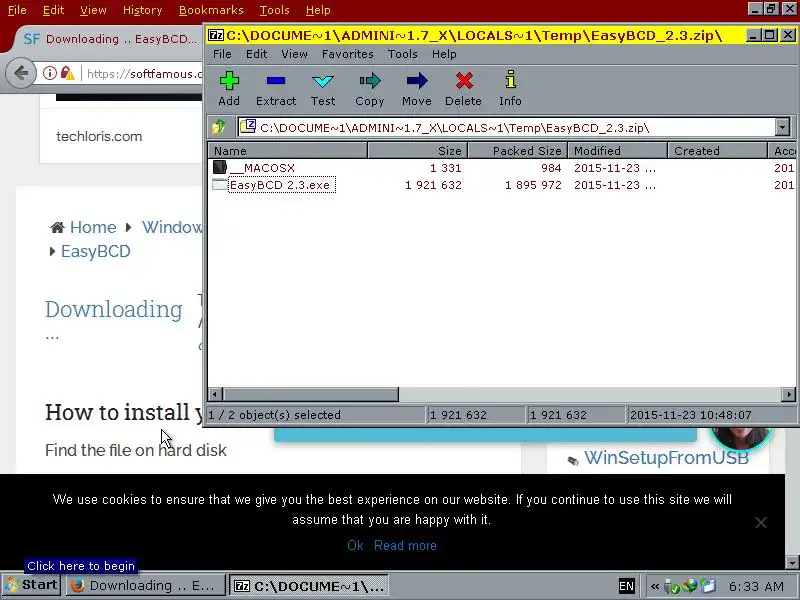Screen dimensions: 800x600
Task: Click the Windows Start button
Action: [32, 585]
